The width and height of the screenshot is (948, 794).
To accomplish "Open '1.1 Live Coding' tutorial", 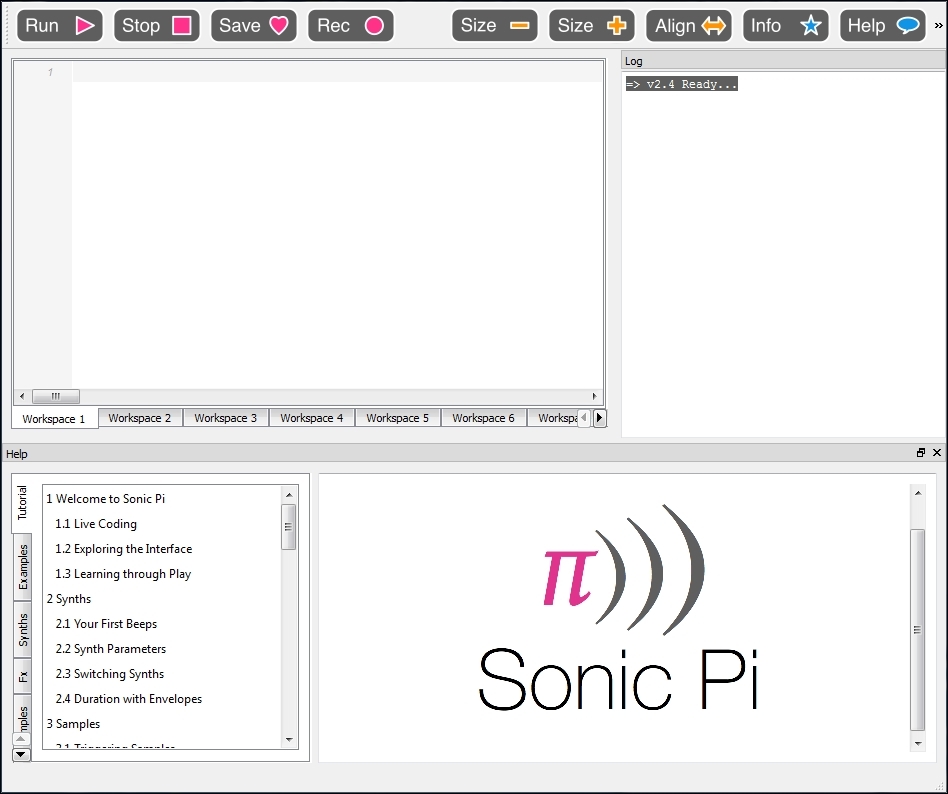I will tap(96, 524).
